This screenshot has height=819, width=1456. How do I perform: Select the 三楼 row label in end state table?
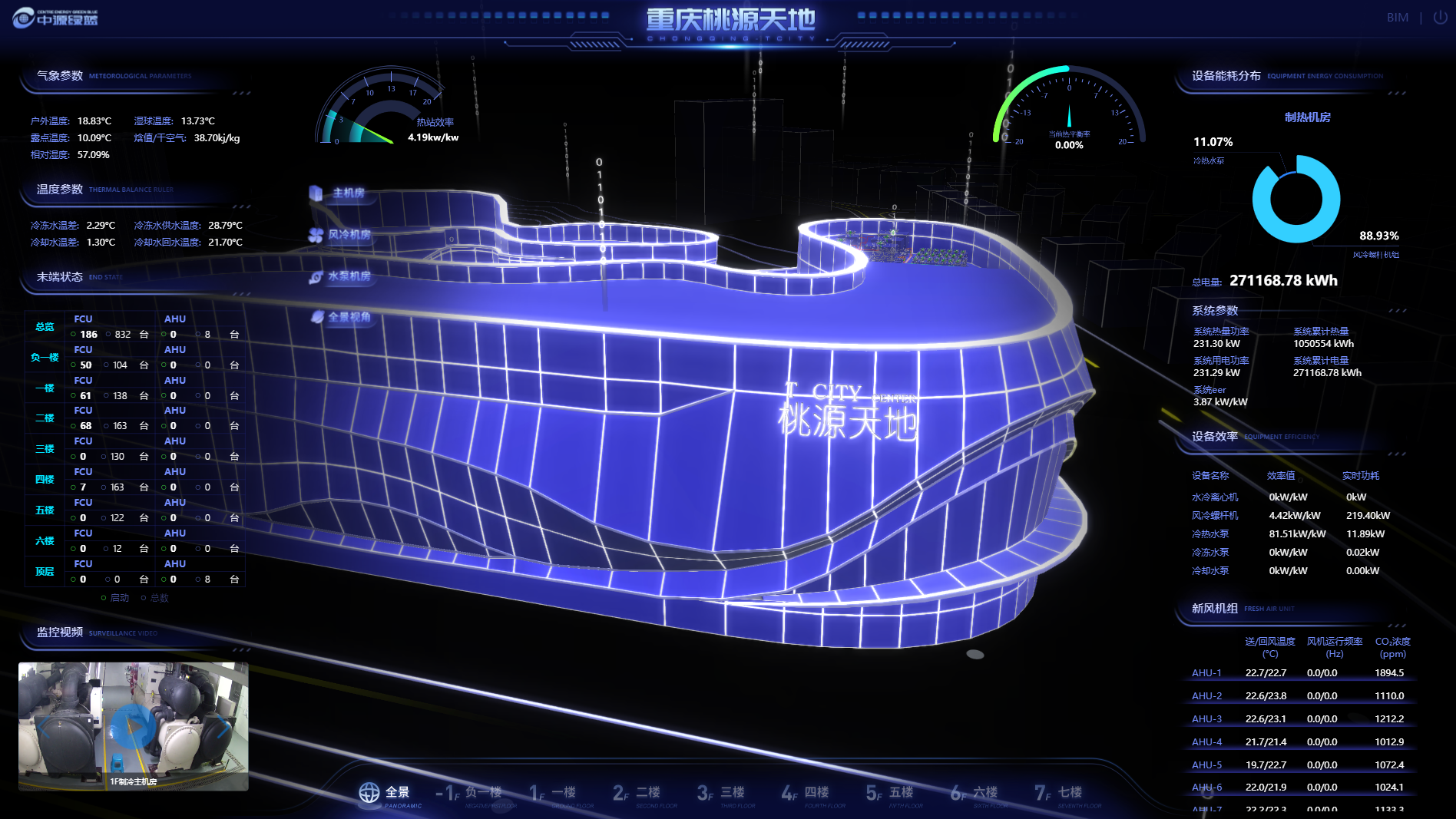[45, 449]
